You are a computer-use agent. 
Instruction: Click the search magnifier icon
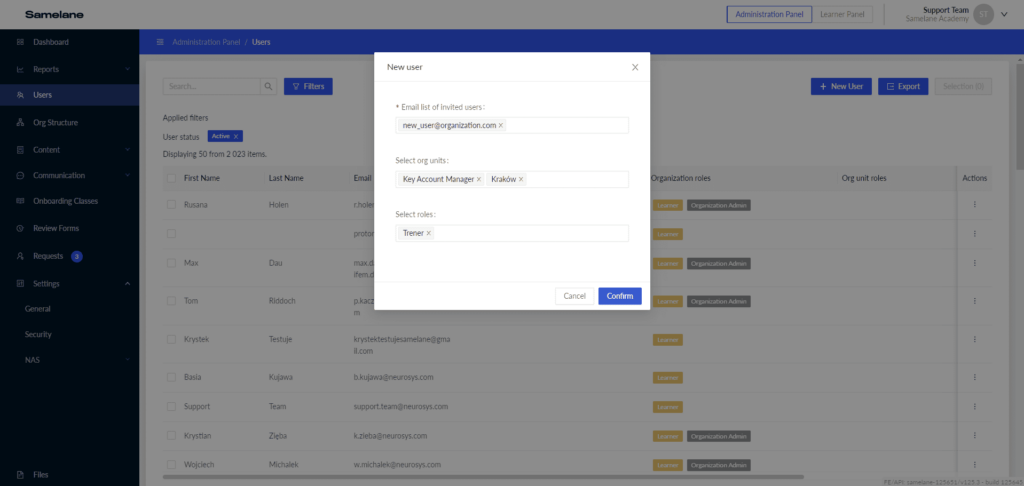(x=268, y=87)
